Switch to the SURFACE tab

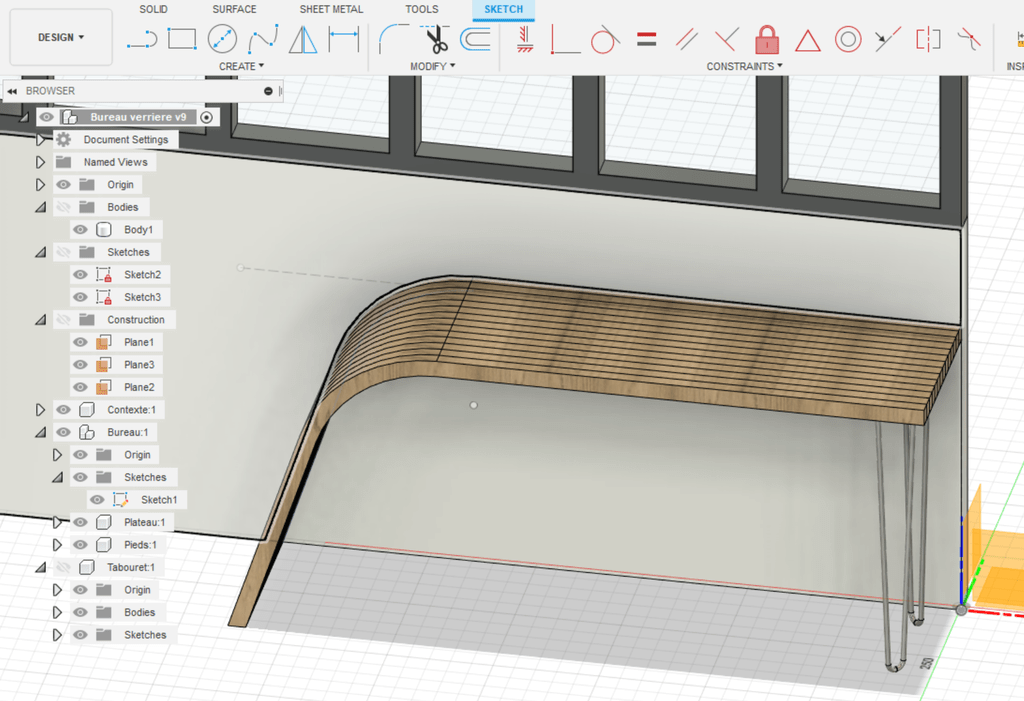point(234,9)
